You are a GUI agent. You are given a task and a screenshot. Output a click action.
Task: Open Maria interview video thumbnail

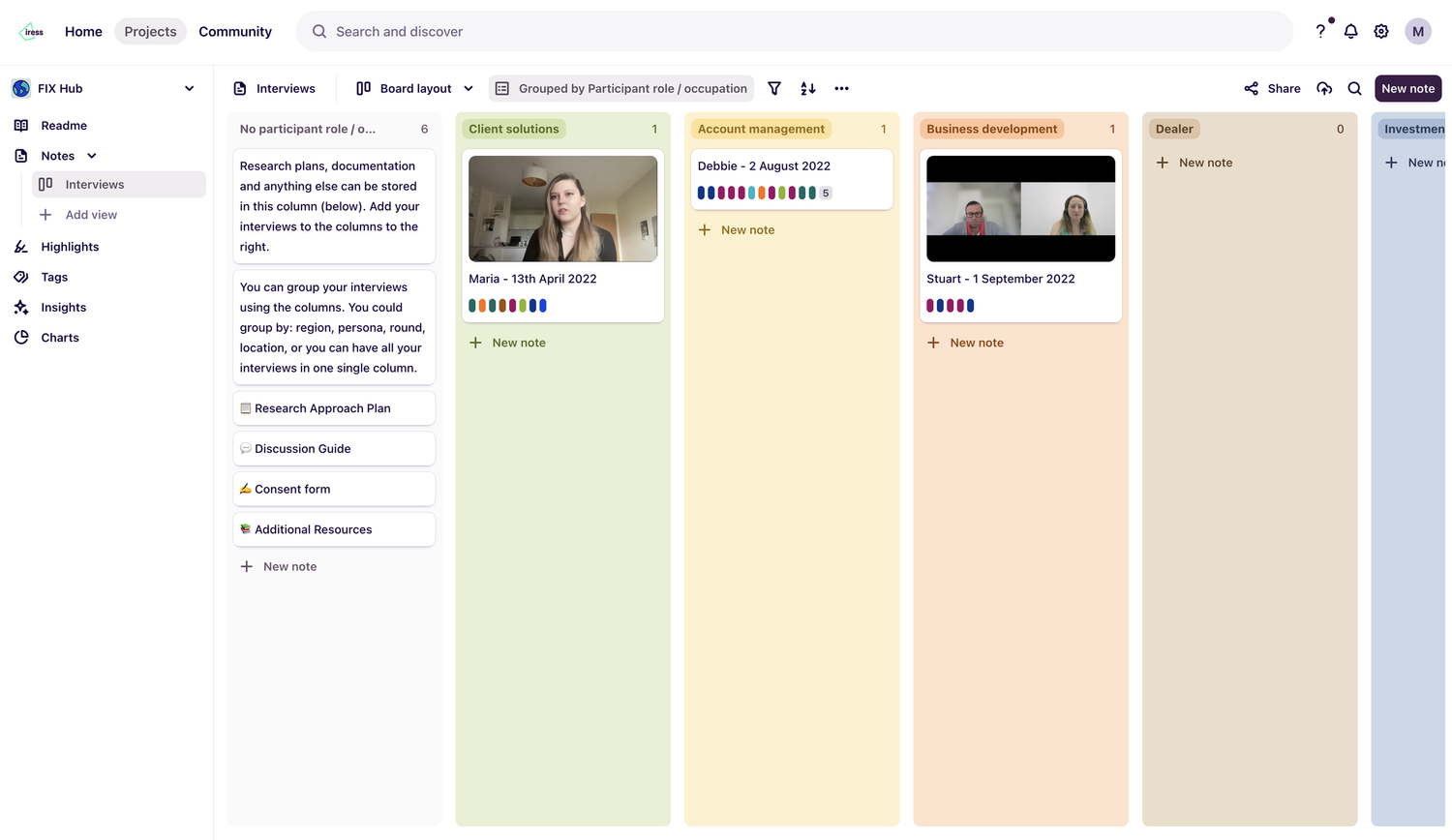point(563,209)
